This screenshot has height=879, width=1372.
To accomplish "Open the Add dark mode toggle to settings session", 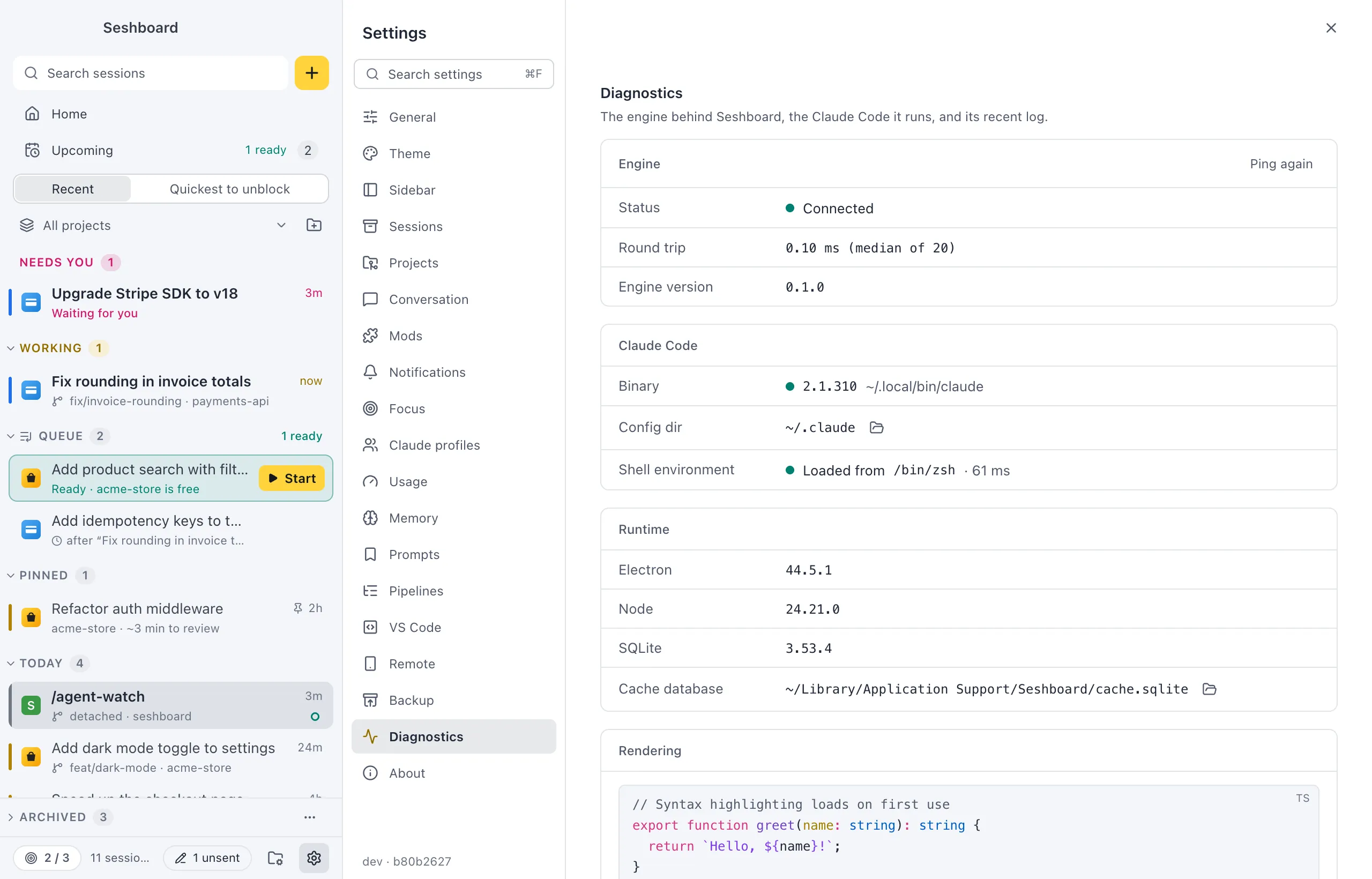I will (170, 757).
